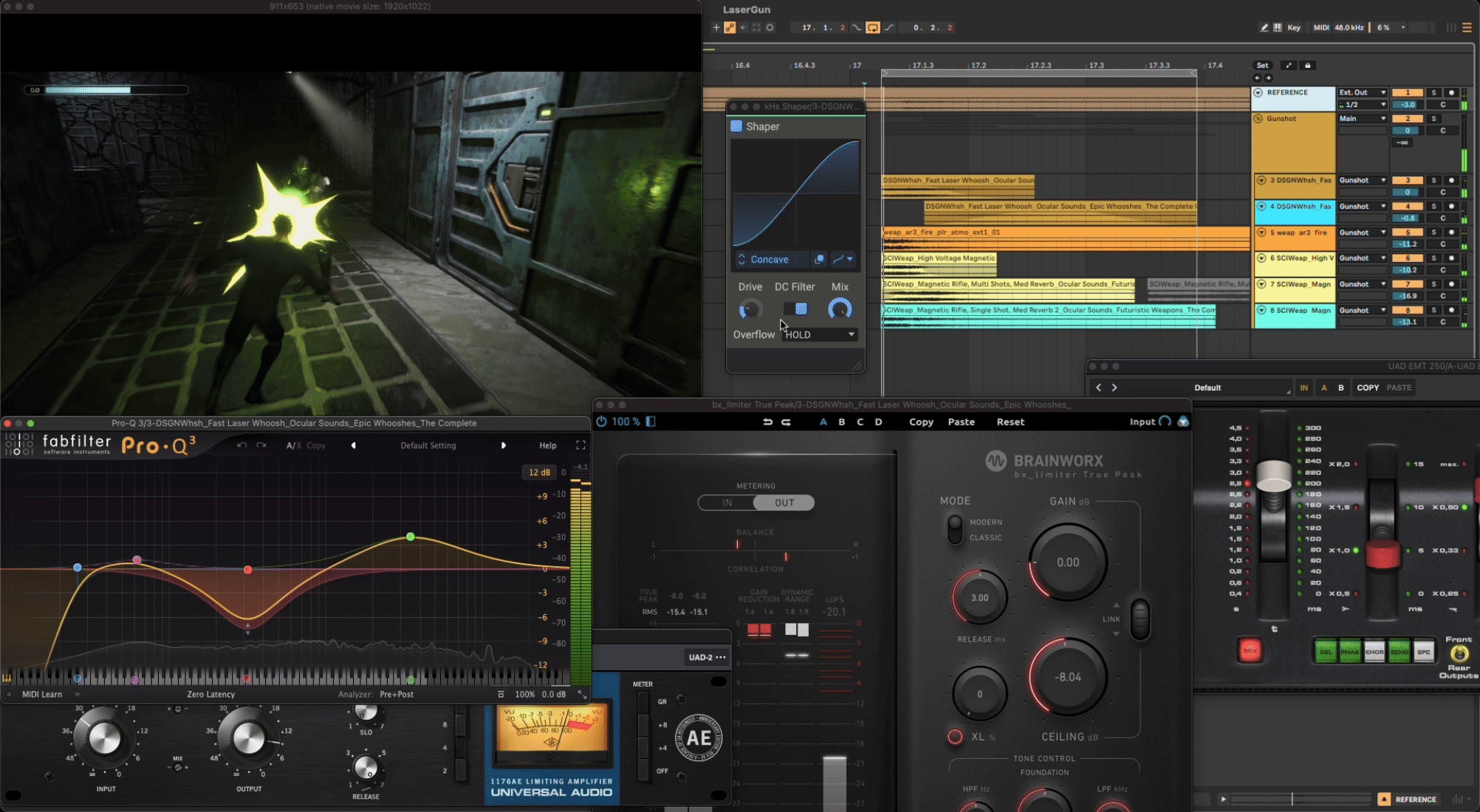Click the copy curve icon in the Shaper plugin
Screen dimensions: 1480x812
[819, 259]
